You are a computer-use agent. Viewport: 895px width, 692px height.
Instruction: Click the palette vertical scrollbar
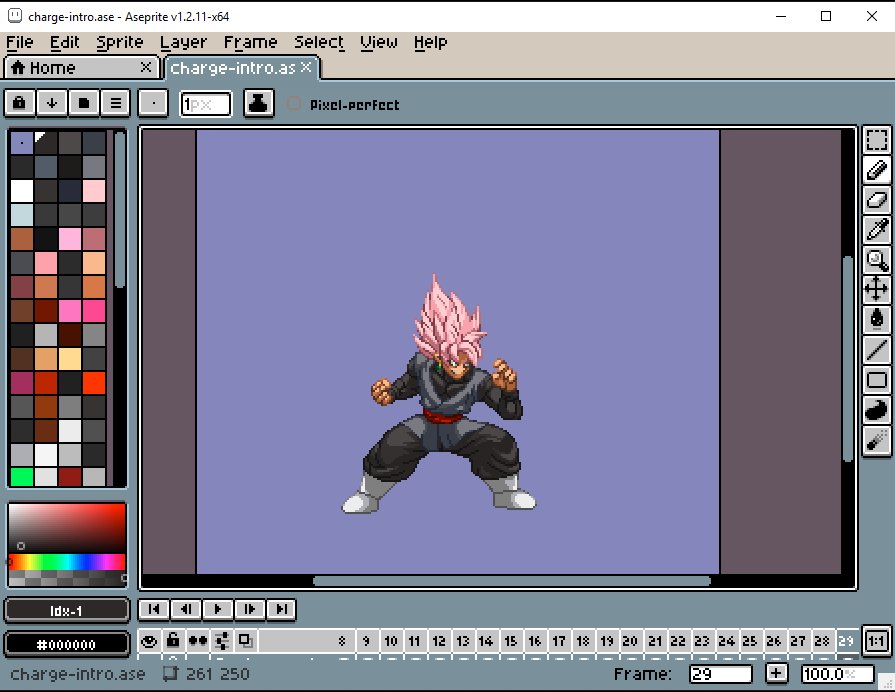[x=119, y=210]
